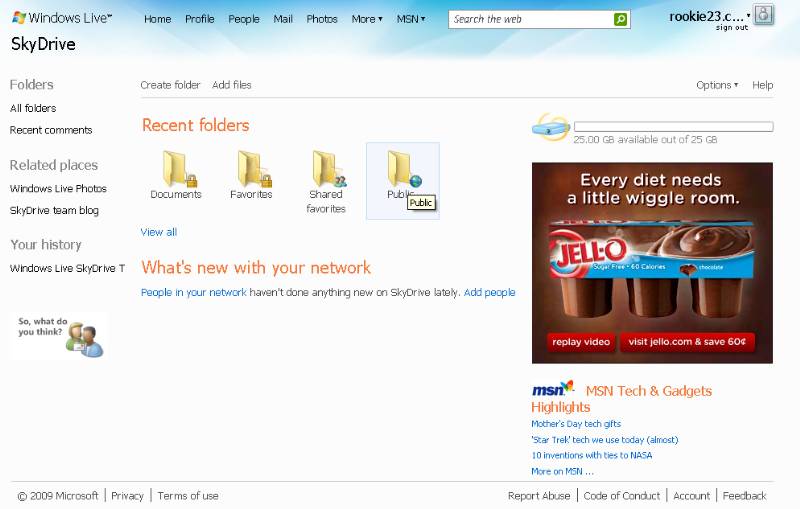Click the MSN butterfly logo

pyautogui.click(x=553, y=389)
